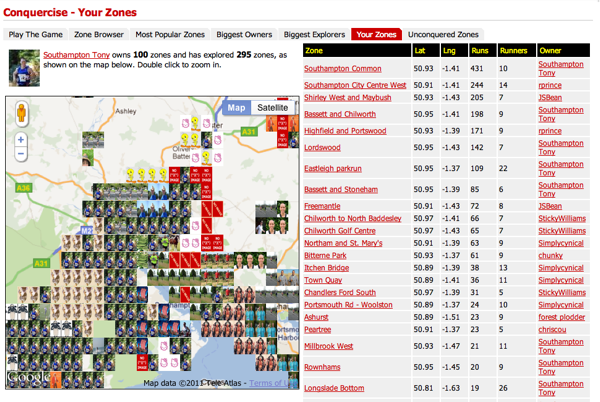600x402 pixels.
Task: Open owner chriscou for Peartree
Action: tap(552, 329)
